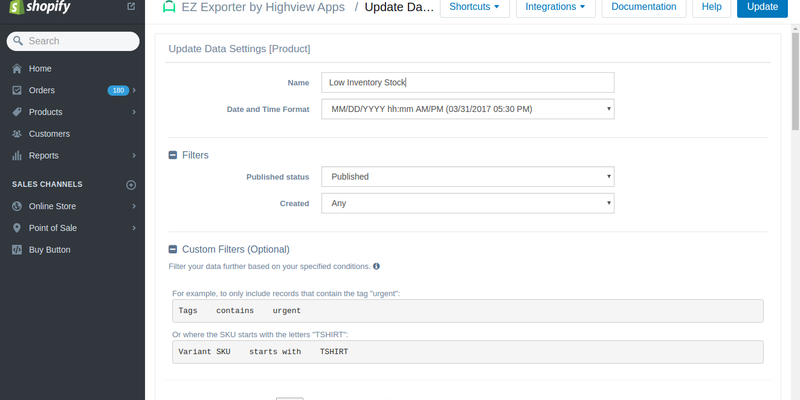Viewport: 800px width, 400px height.
Task: Click the Point of Sale pin icon
Action: coord(17,228)
